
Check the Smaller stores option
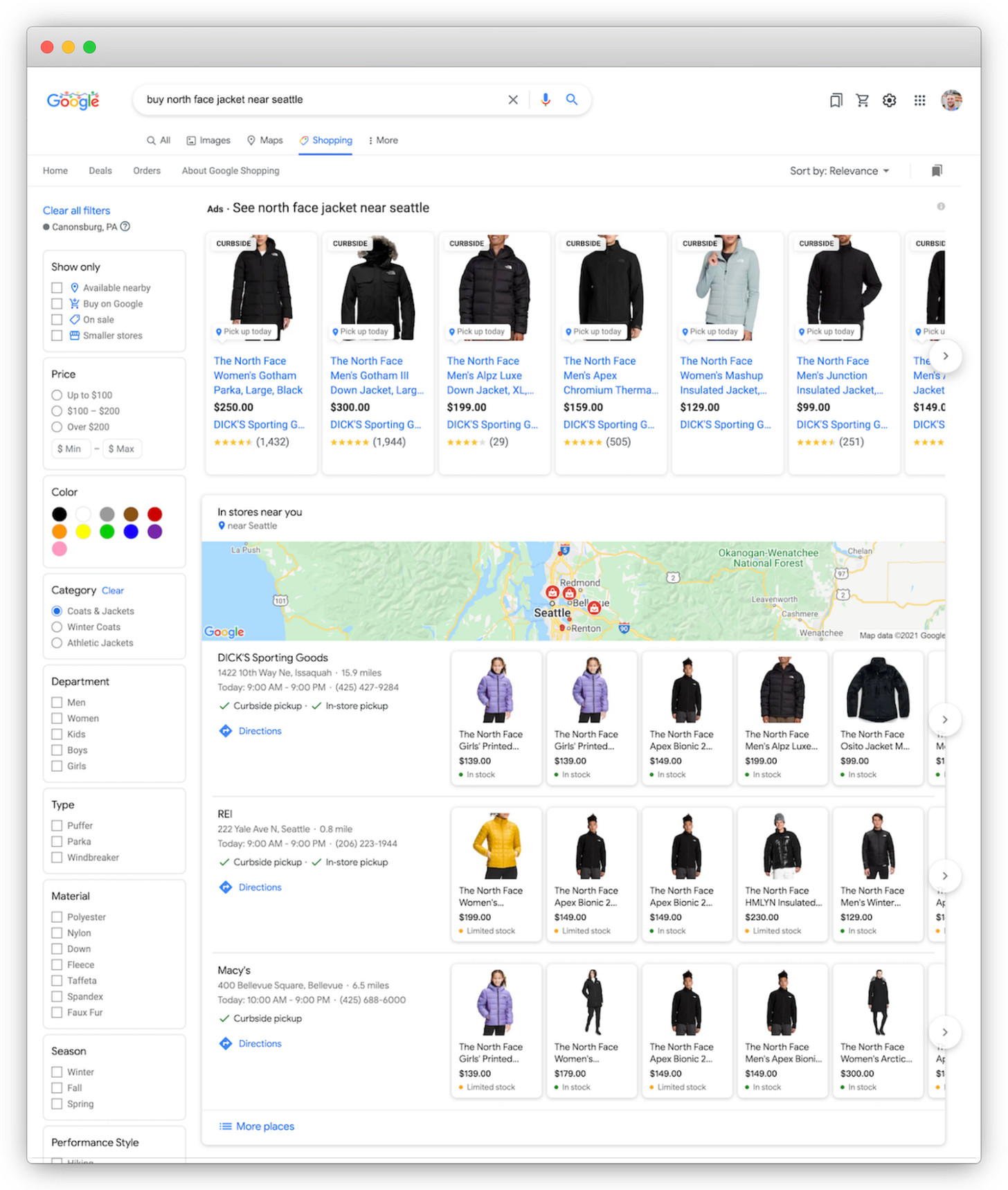[57, 335]
